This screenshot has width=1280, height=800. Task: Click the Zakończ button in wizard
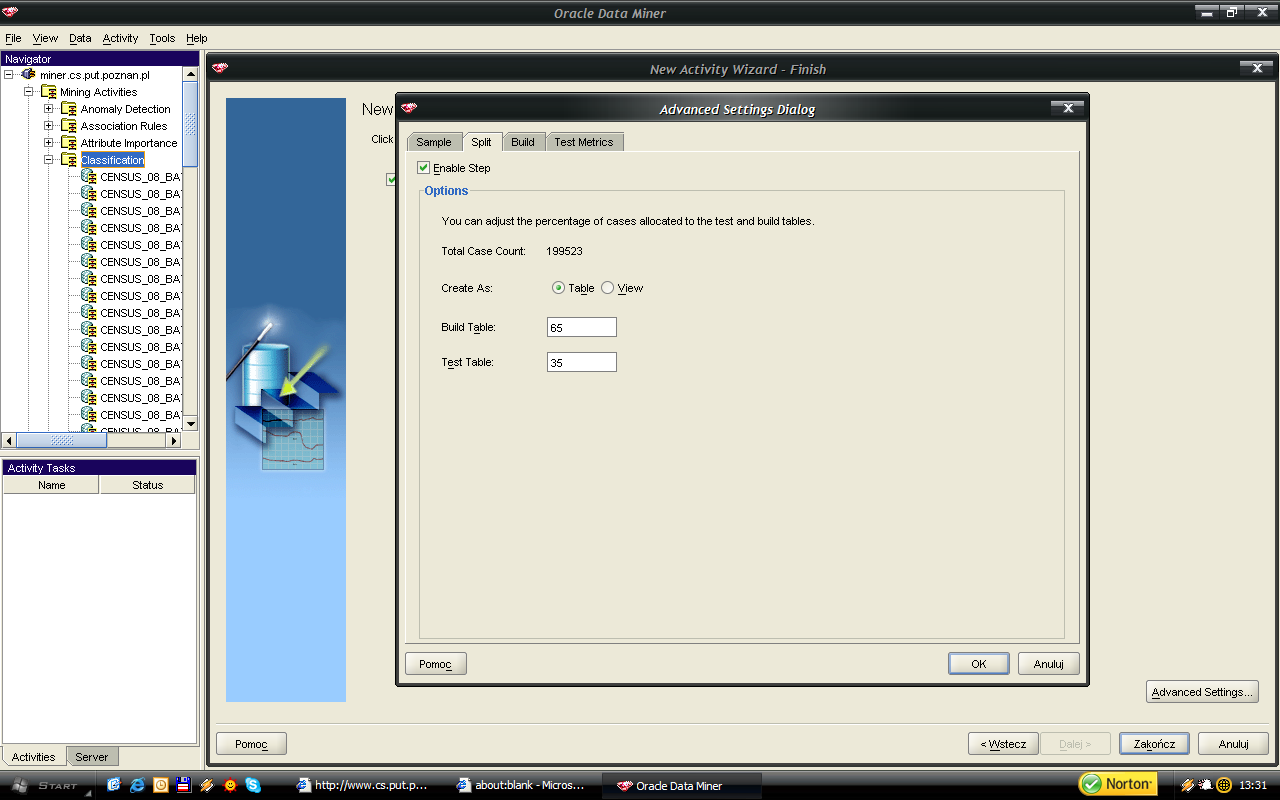click(1155, 744)
